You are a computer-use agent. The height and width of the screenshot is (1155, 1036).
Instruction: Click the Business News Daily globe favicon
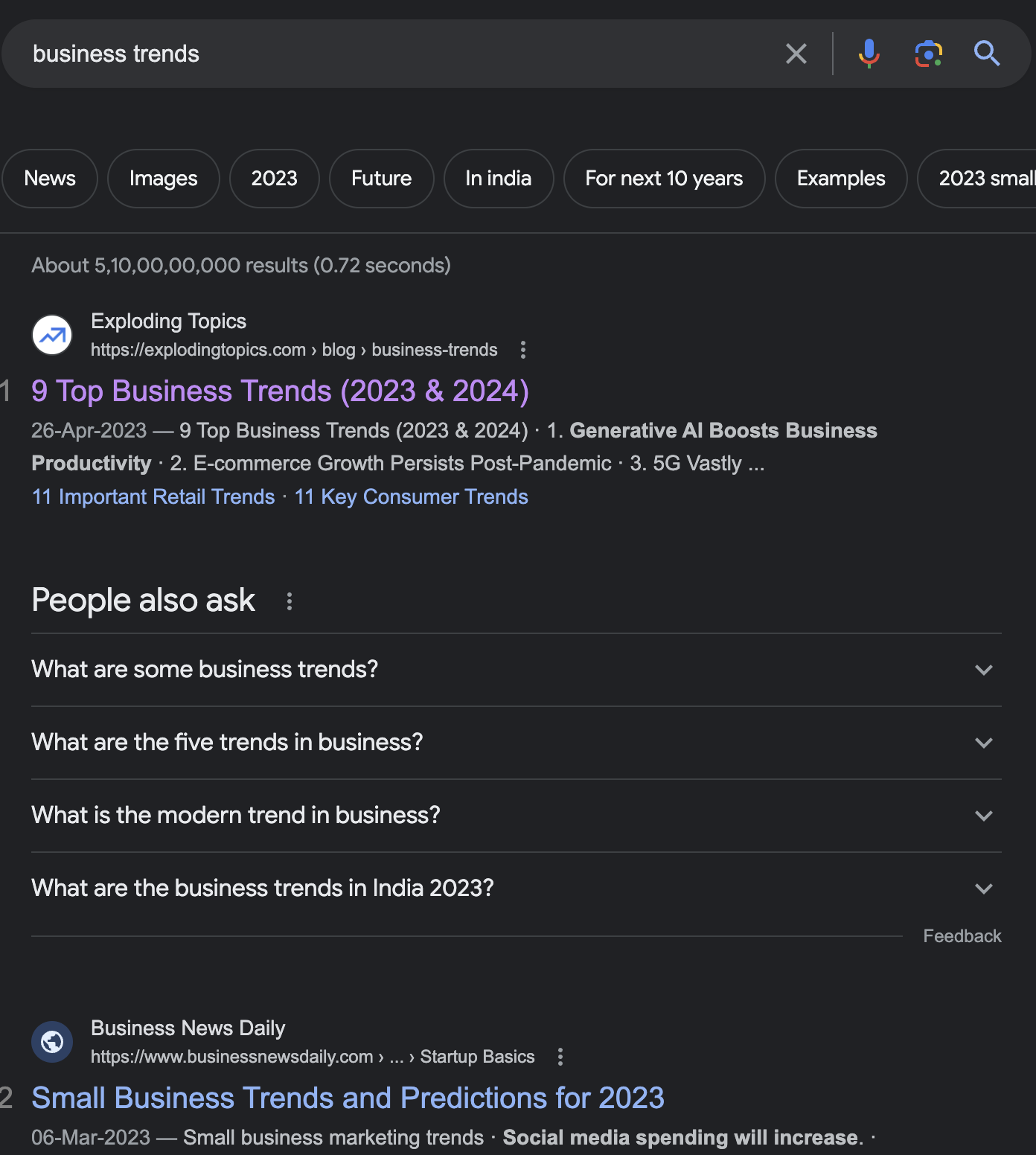click(52, 1042)
